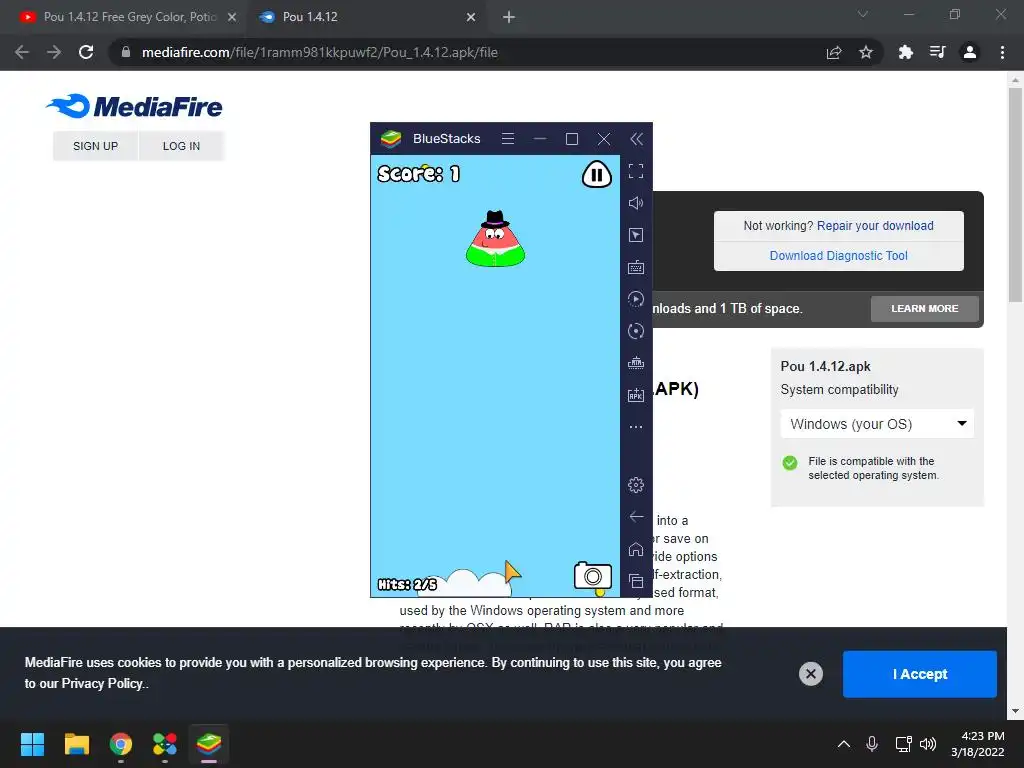Show hidden system tray icons

click(844, 744)
